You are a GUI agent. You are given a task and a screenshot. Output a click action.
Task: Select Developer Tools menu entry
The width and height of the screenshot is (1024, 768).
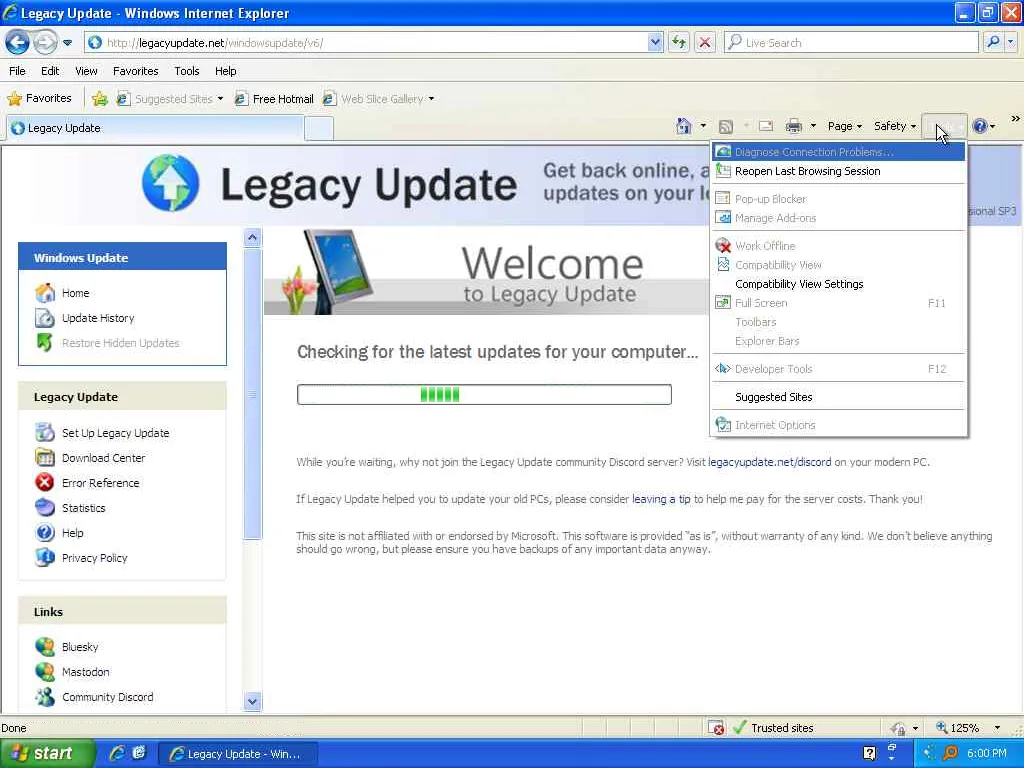click(x=839, y=369)
